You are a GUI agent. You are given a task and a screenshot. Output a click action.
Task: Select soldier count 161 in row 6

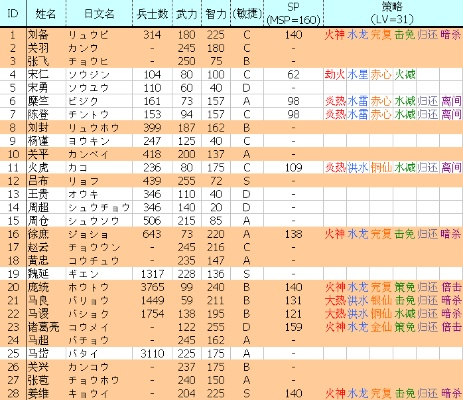tap(152, 101)
